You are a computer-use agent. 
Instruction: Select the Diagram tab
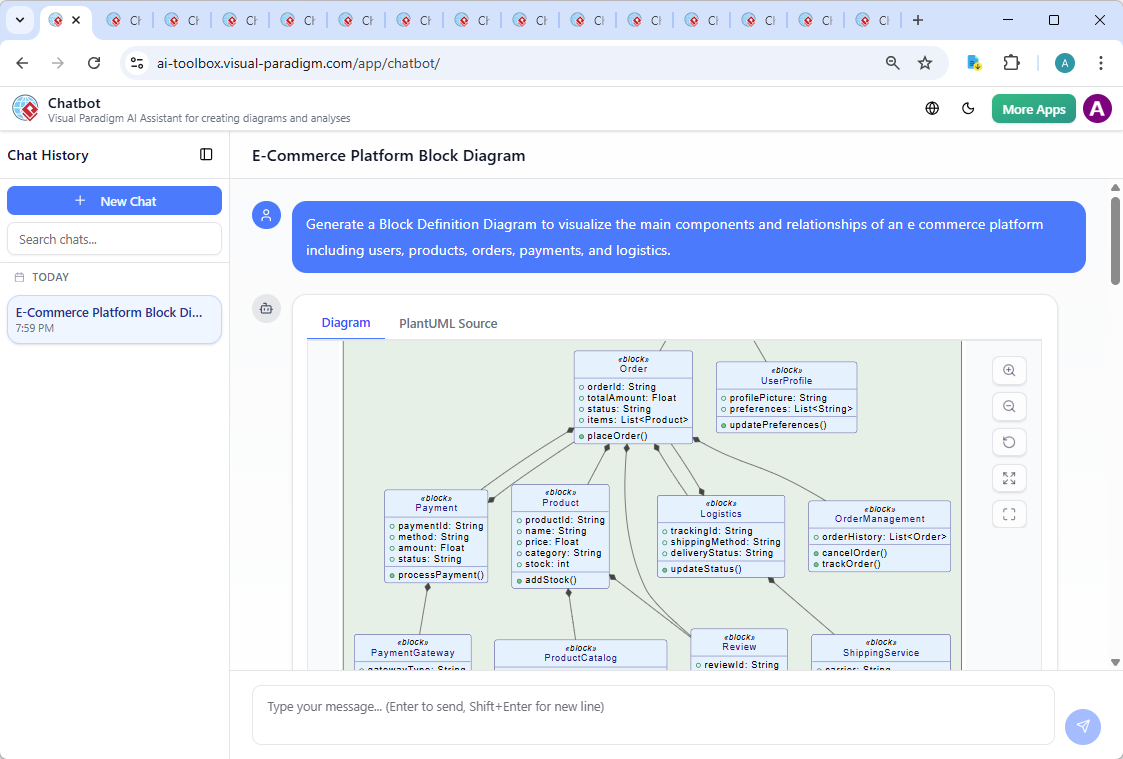tap(346, 323)
